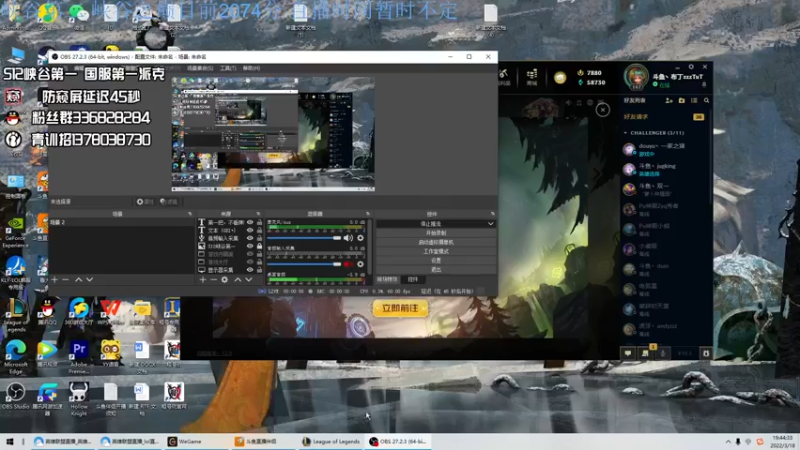800x450 pixels.
Task: Toggle lock on 显示器采集 source
Action: pos(260,270)
